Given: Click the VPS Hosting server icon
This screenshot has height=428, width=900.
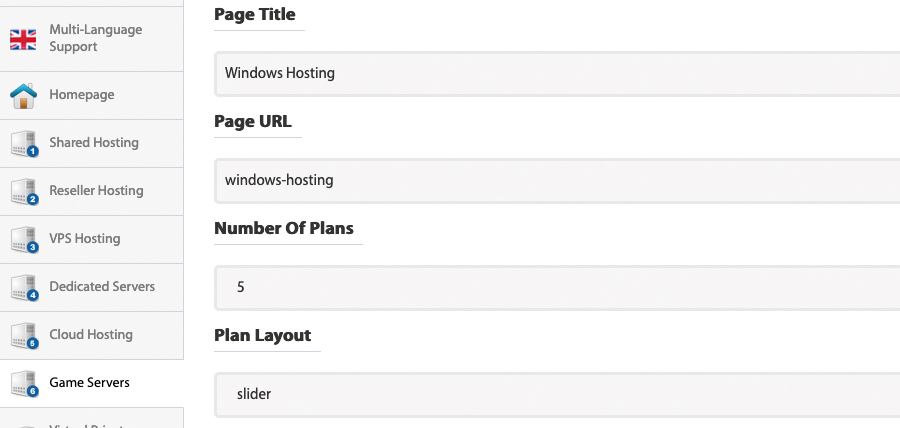Looking at the screenshot, I should tap(24, 240).
